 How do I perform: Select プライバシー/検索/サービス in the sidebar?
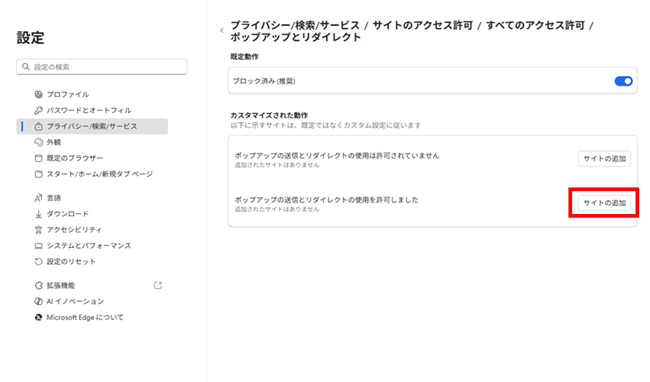(92, 126)
